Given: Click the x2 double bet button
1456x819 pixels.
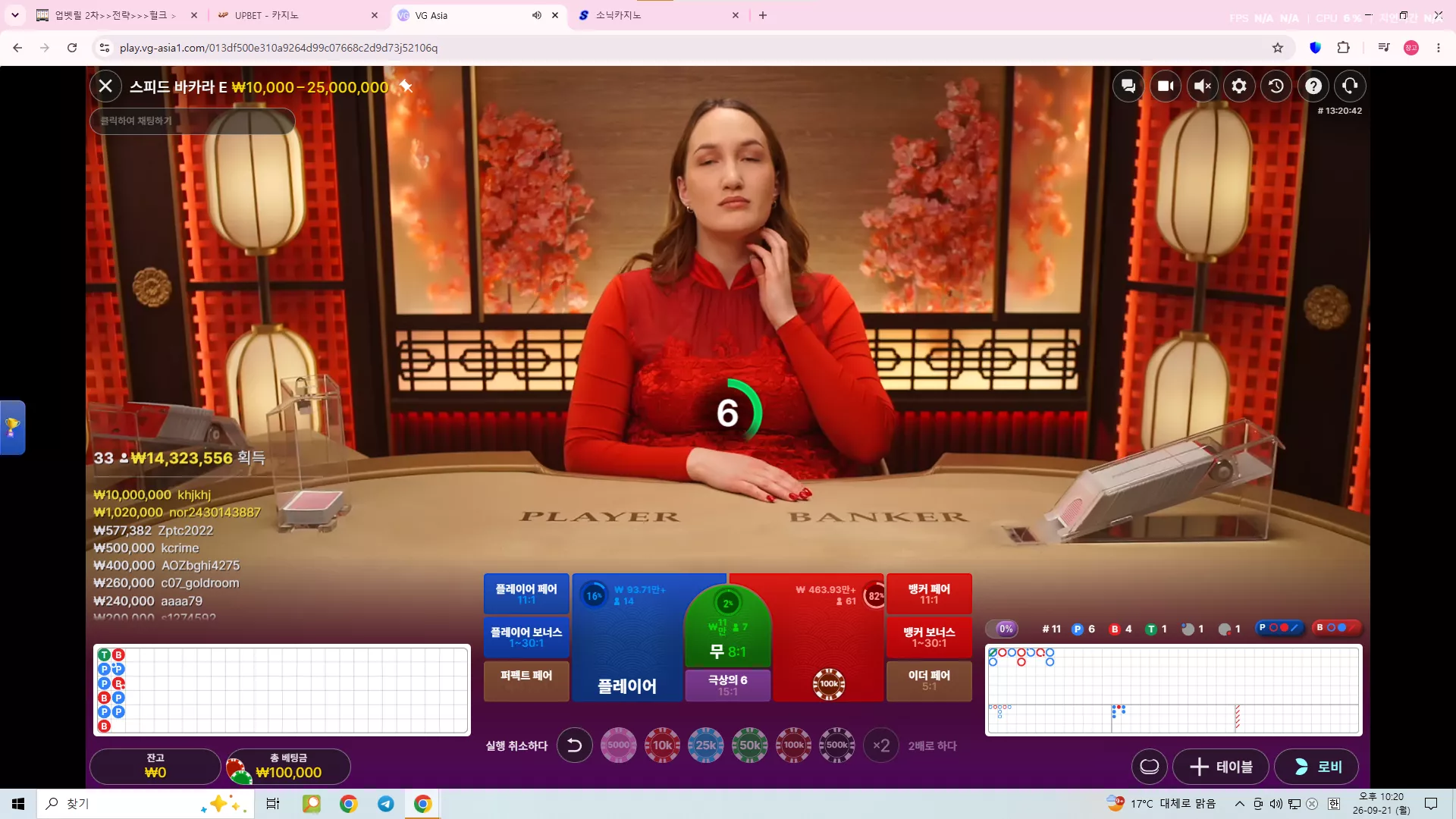Looking at the screenshot, I should [x=881, y=745].
